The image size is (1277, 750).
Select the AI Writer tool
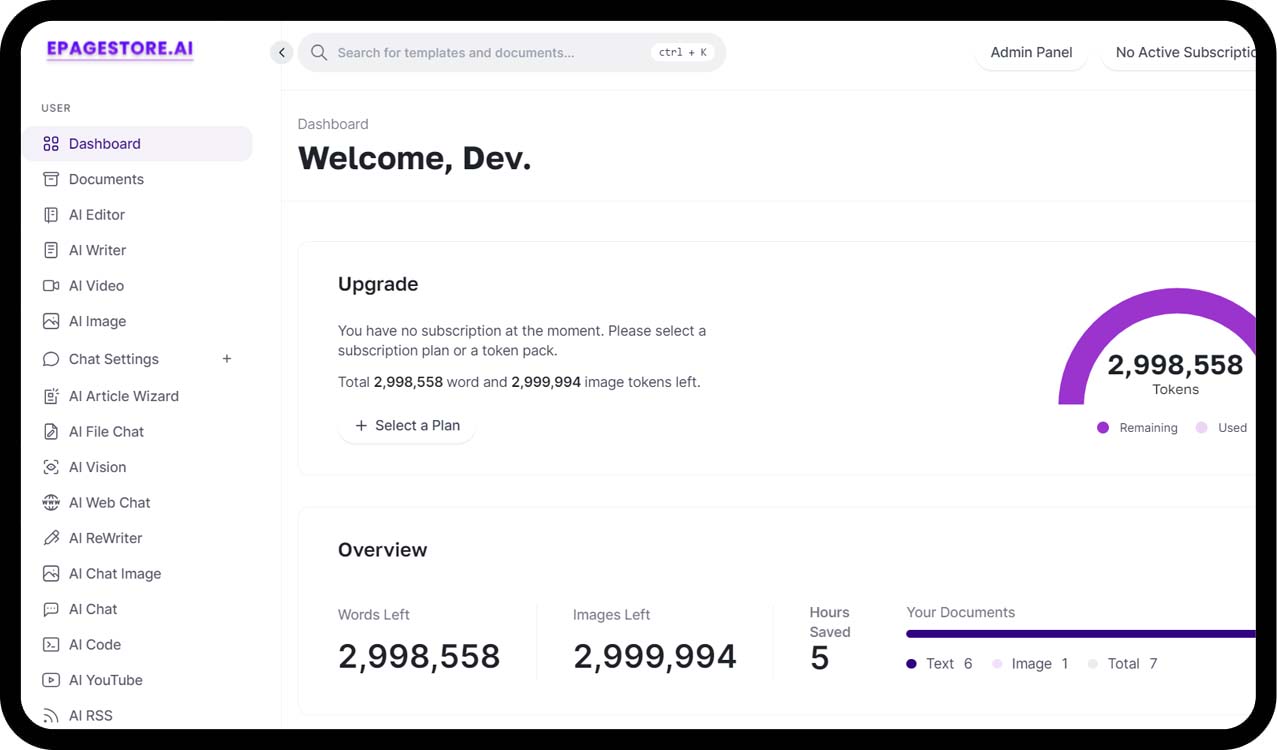pos(96,249)
